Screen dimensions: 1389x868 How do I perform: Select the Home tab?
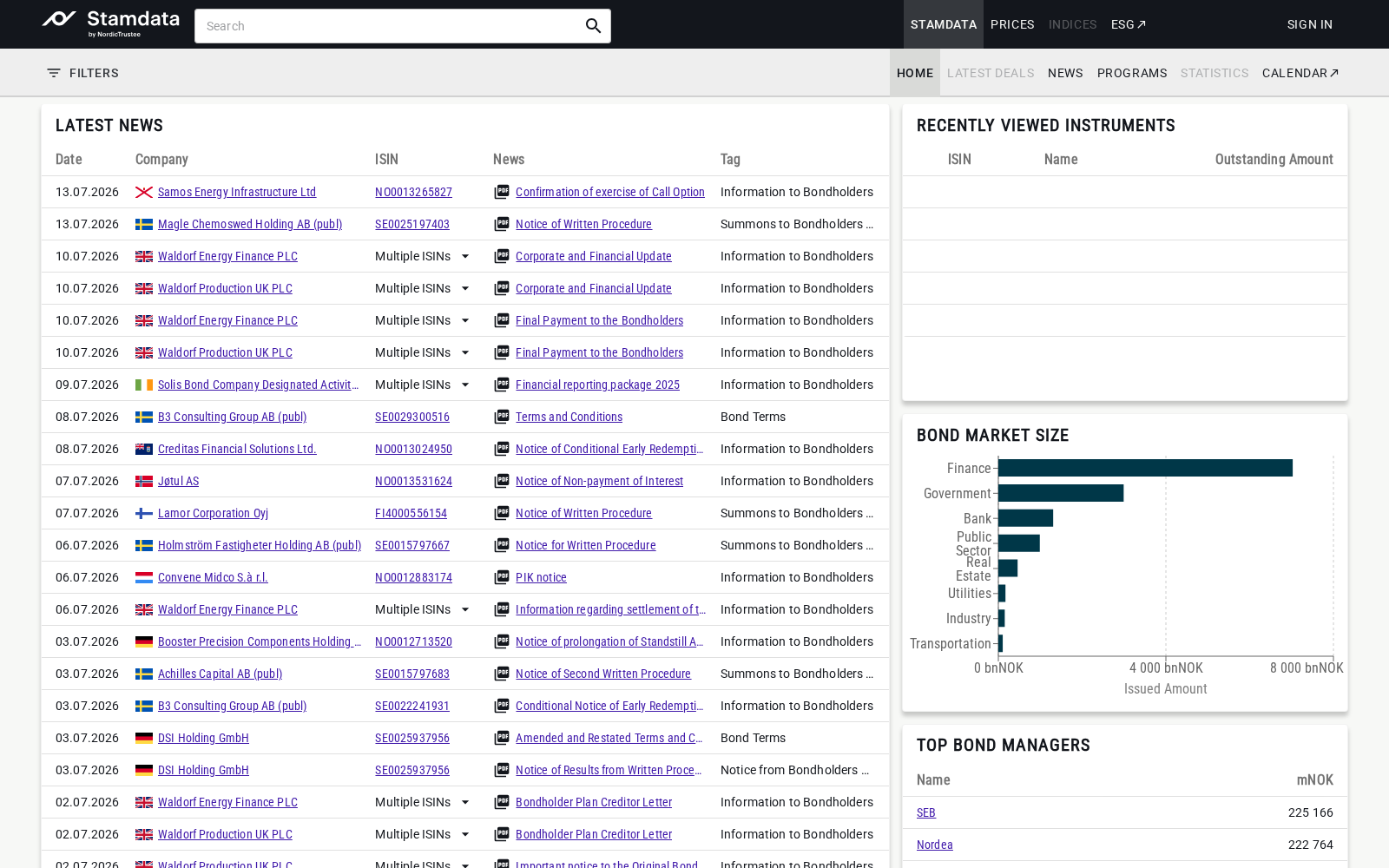click(915, 73)
